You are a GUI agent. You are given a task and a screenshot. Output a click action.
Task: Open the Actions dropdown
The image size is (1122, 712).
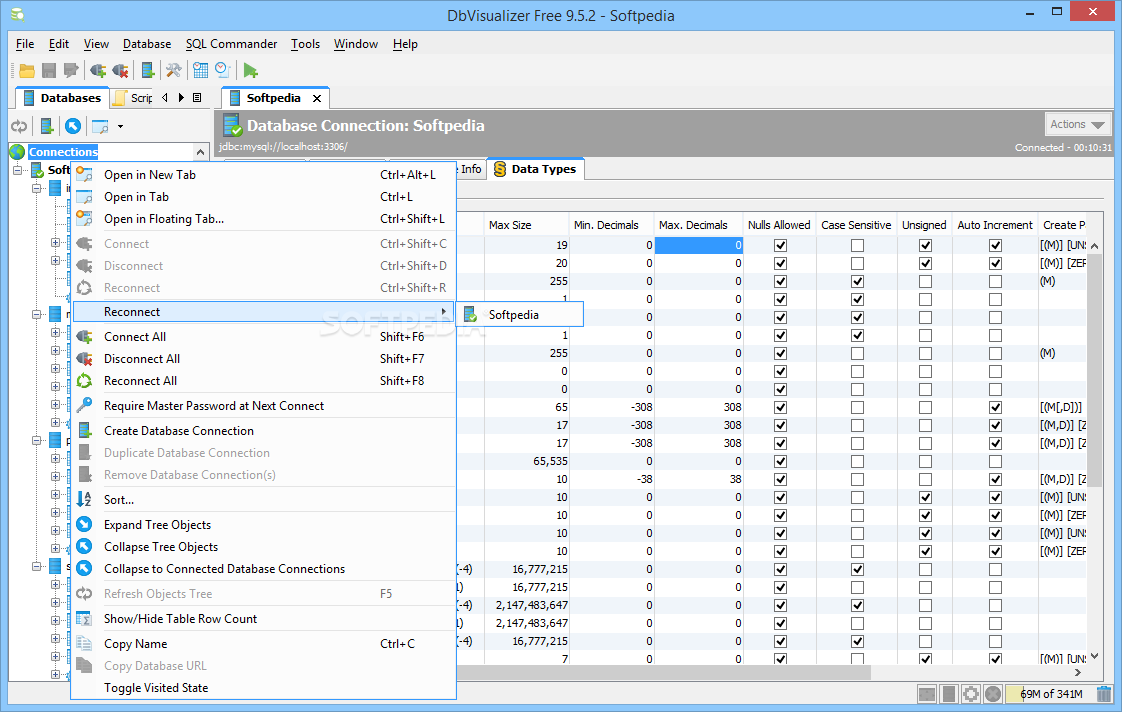point(1078,125)
